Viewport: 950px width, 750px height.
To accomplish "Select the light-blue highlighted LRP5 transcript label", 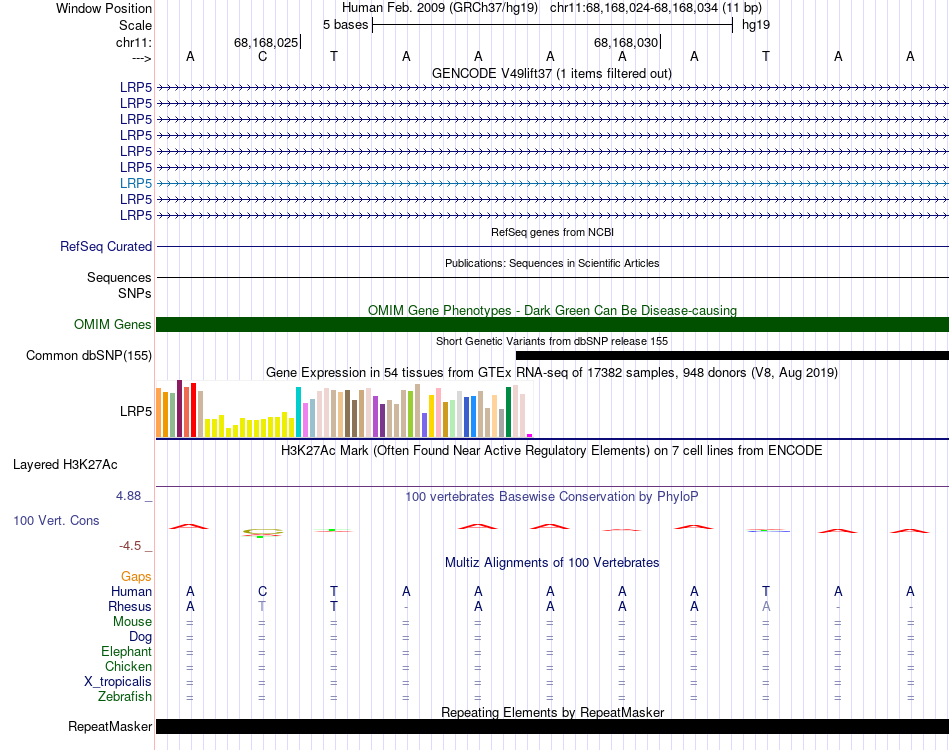I will coord(136,183).
